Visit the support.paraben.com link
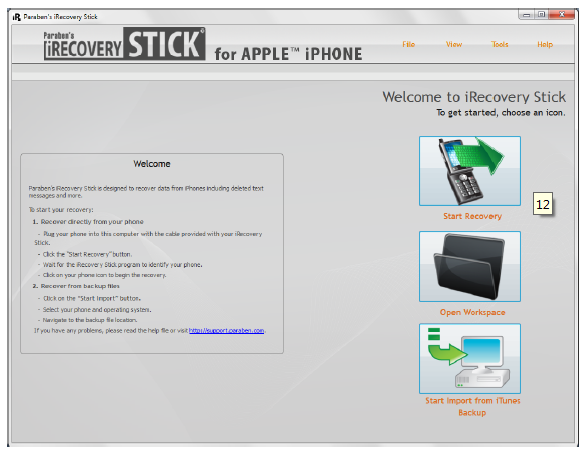This screenshot has width=588, height=453. 226,330
